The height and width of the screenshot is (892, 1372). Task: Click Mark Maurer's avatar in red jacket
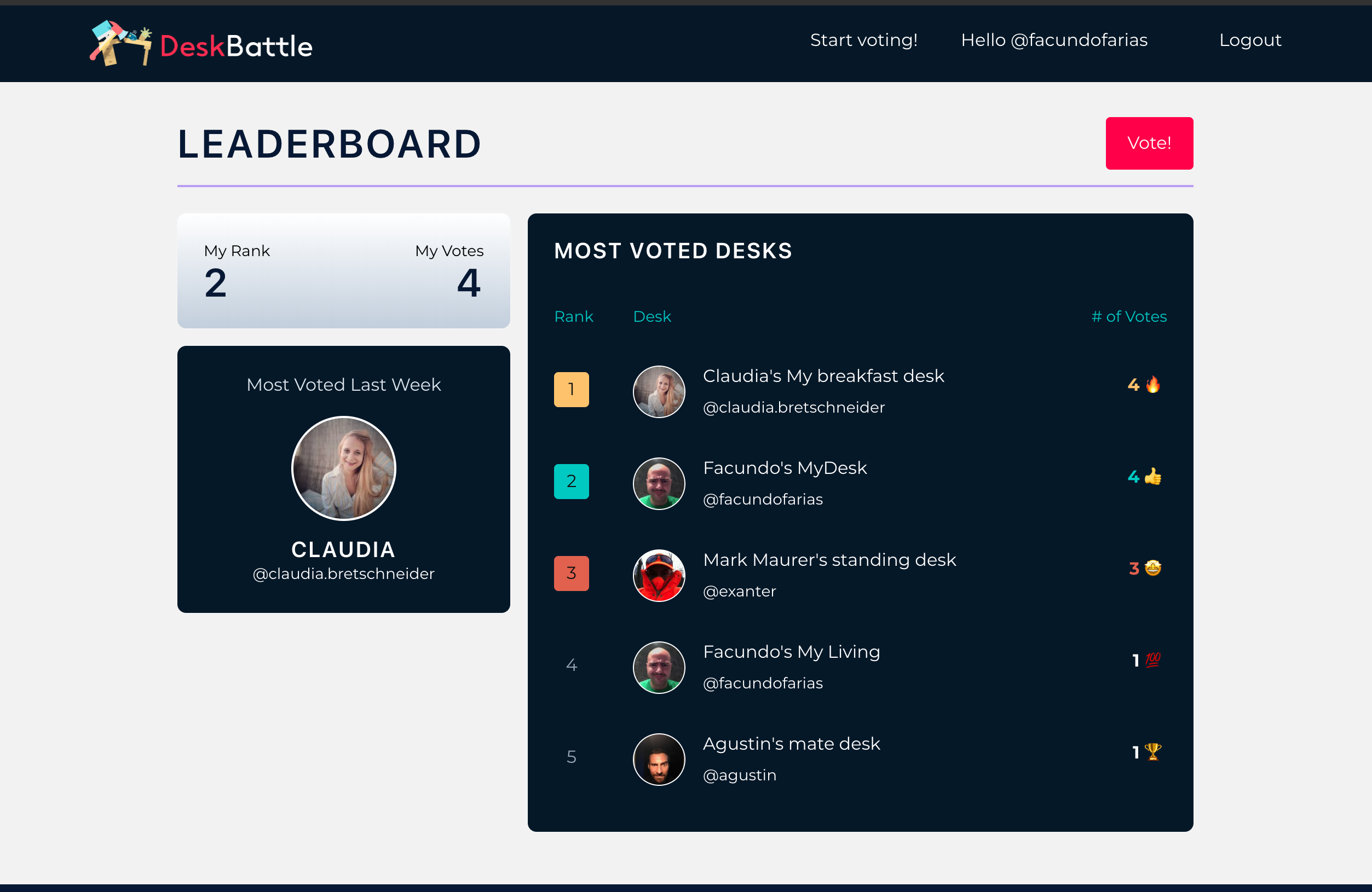[x=659, y=576]
